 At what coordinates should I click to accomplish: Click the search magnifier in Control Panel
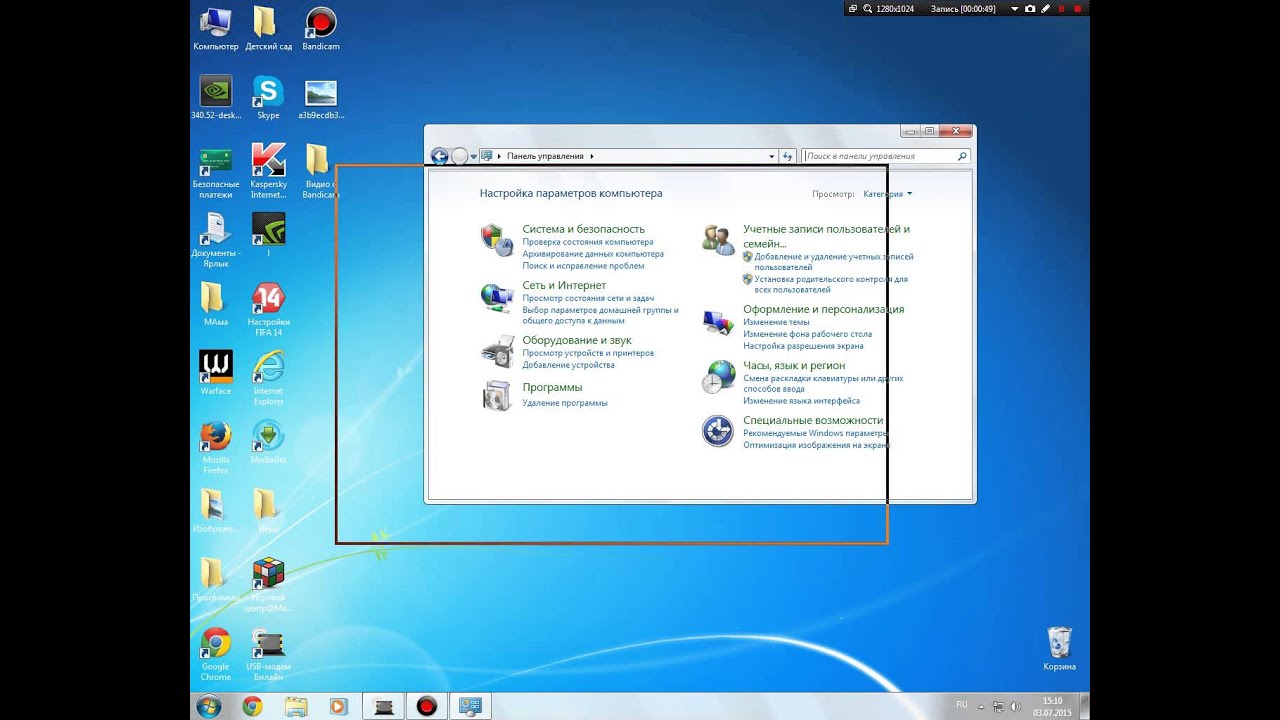962,156
